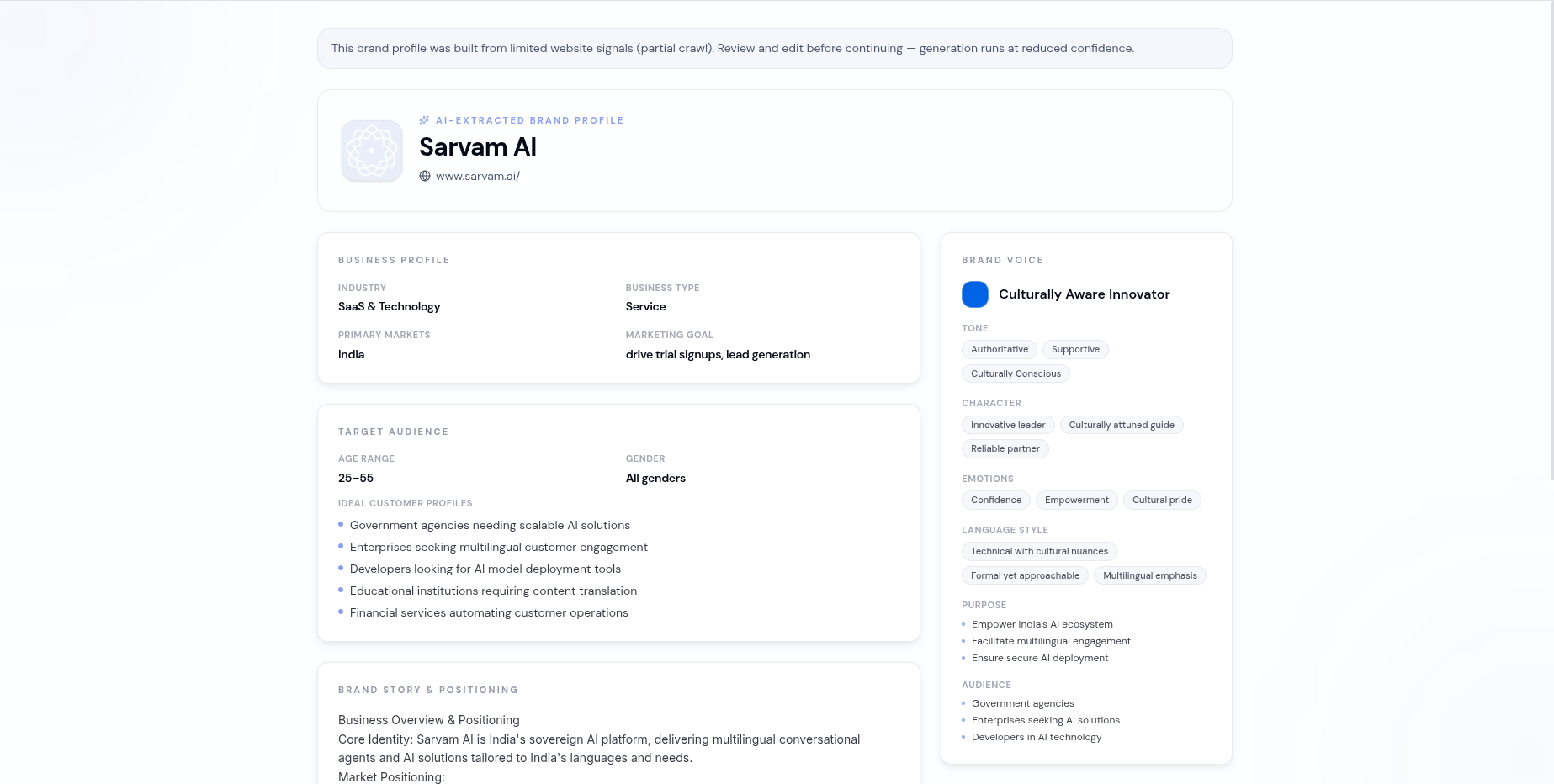This screenshot has width=1554, height=784.
Task: Click the Business Profile section heading
Action: coord(394,261)
